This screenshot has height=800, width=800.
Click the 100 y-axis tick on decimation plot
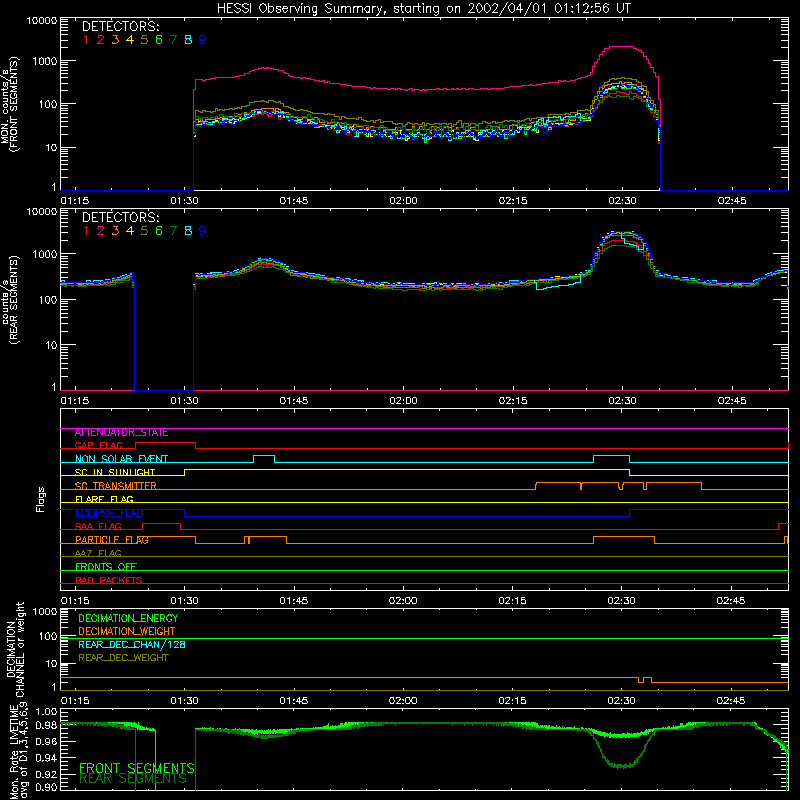pyautogui.click(x=49, y=637)
